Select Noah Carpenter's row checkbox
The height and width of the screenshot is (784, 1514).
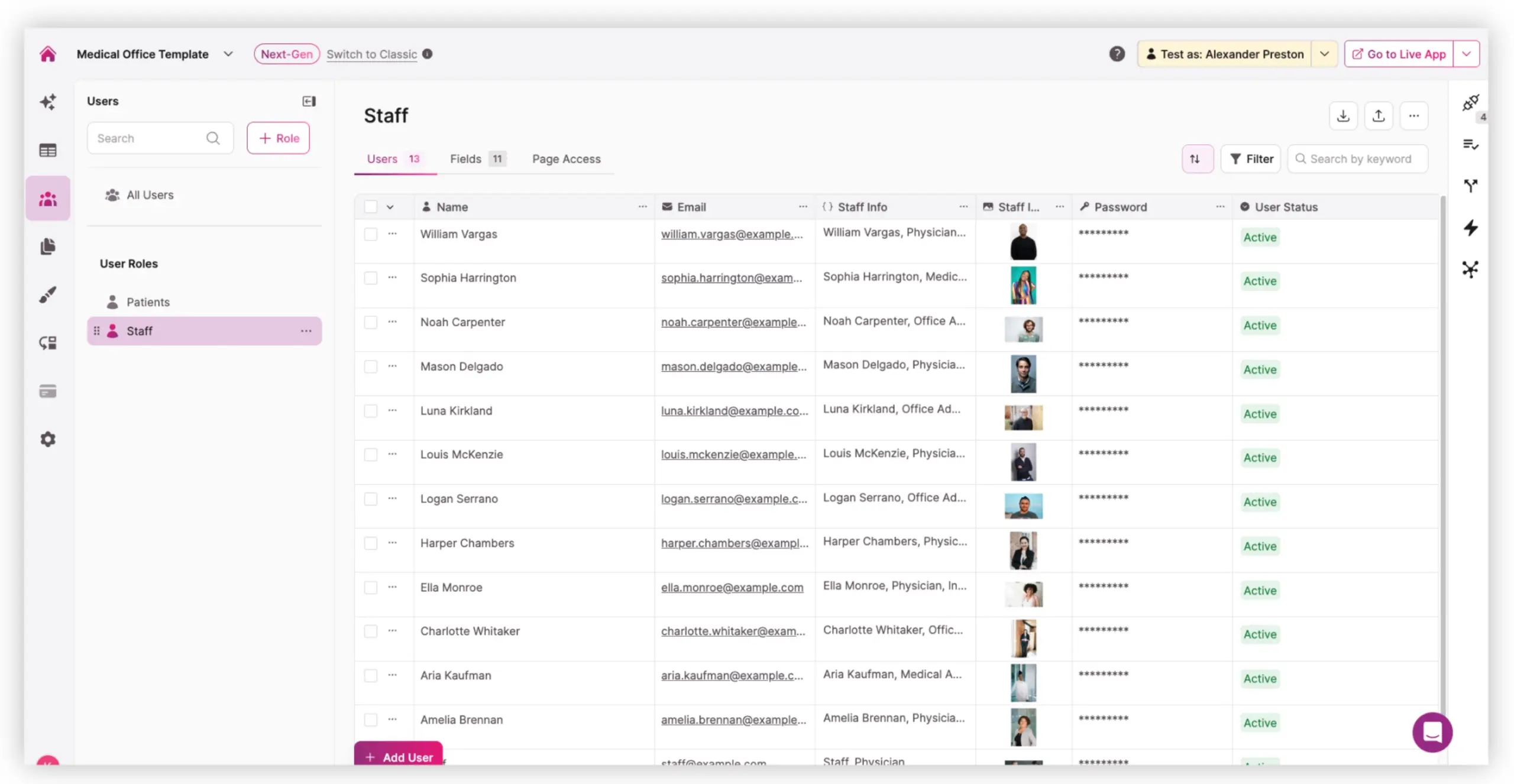(x=371, y=323)
